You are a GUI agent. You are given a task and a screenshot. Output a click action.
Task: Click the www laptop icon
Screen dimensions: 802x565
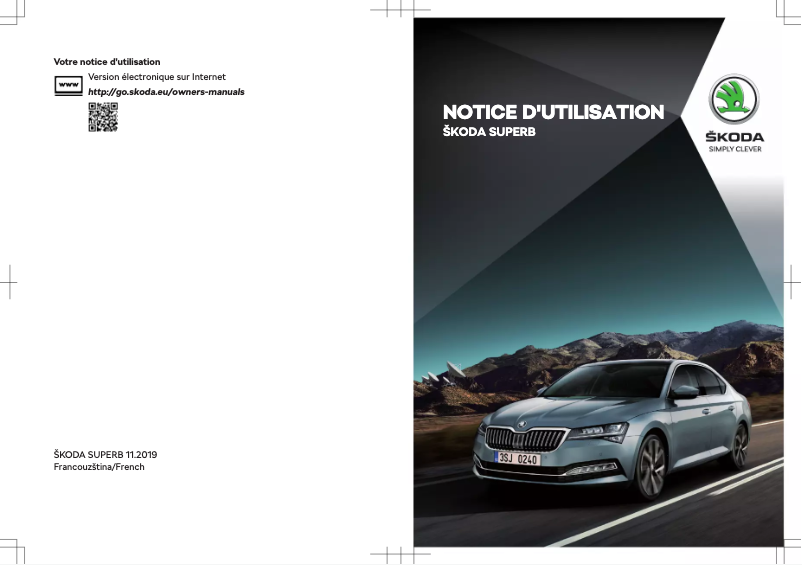coord(69,85)
